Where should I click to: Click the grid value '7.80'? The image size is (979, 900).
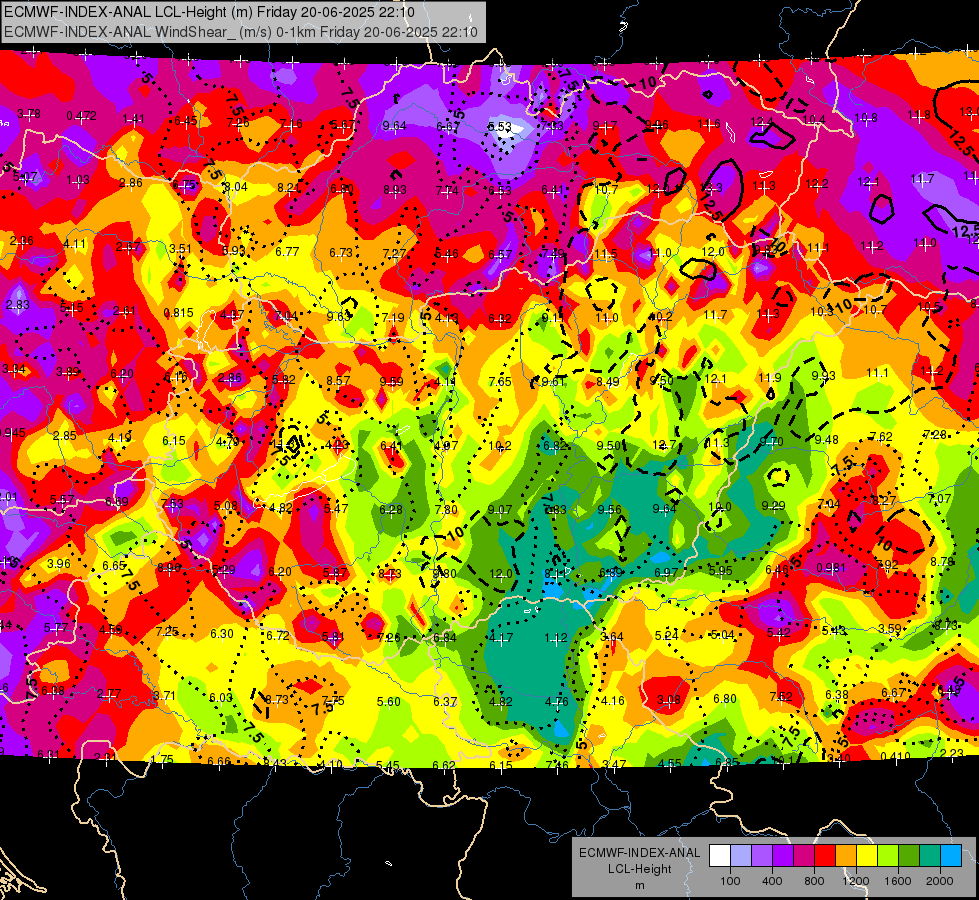coord(446,510)
